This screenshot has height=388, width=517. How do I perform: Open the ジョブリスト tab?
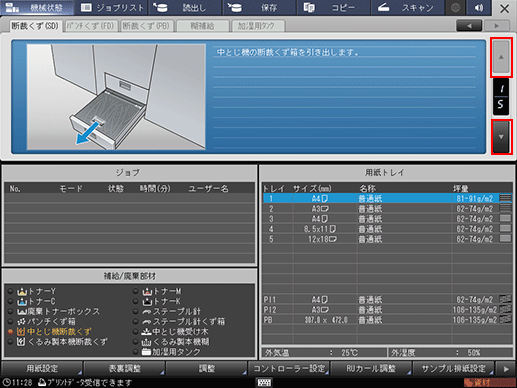click(x=112, y=8)
